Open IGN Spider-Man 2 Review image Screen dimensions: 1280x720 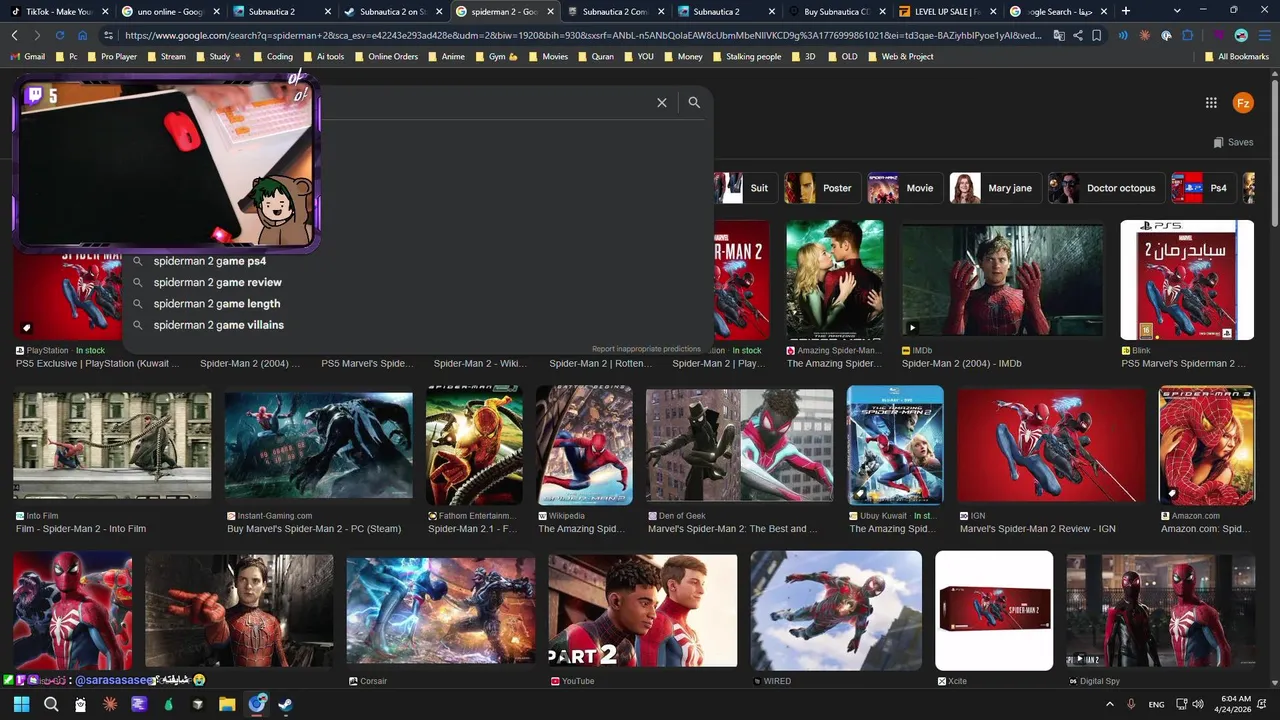1050,445
